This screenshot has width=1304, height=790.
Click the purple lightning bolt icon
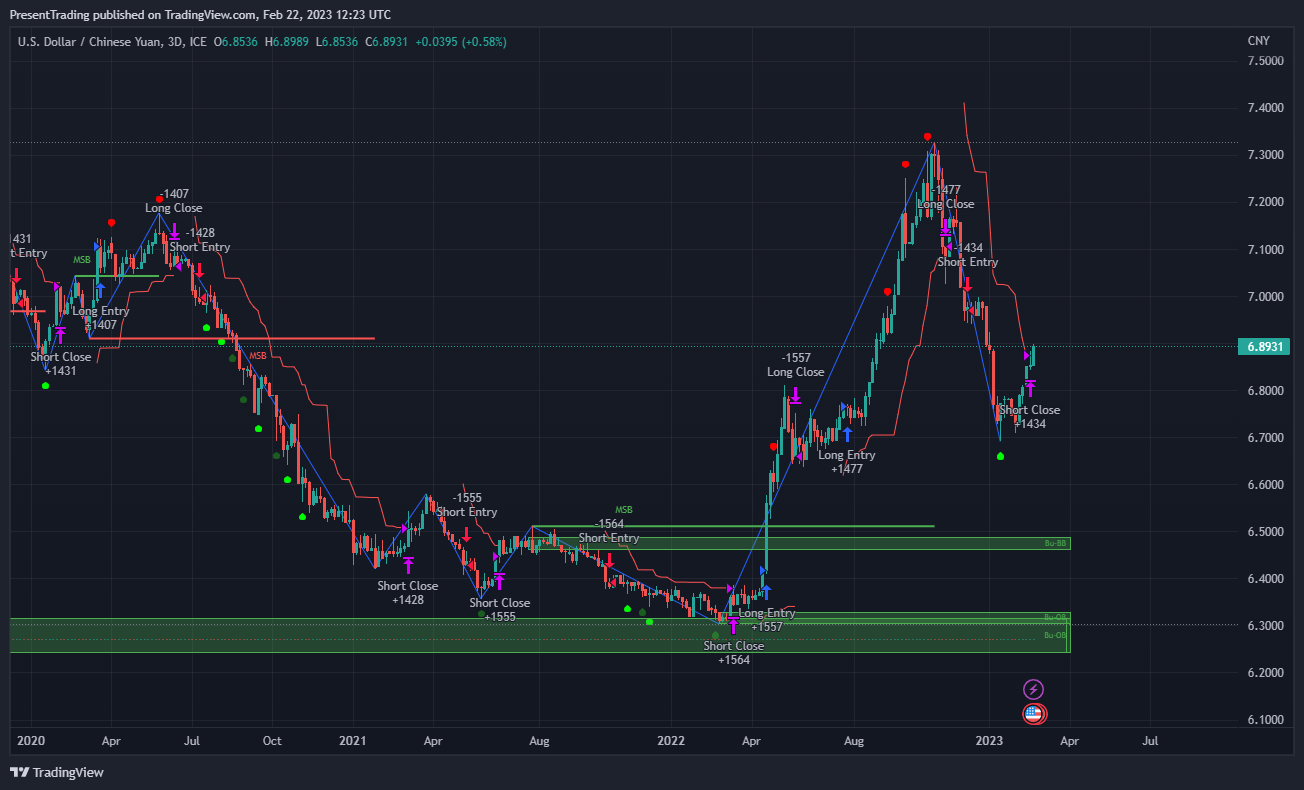1034,689
